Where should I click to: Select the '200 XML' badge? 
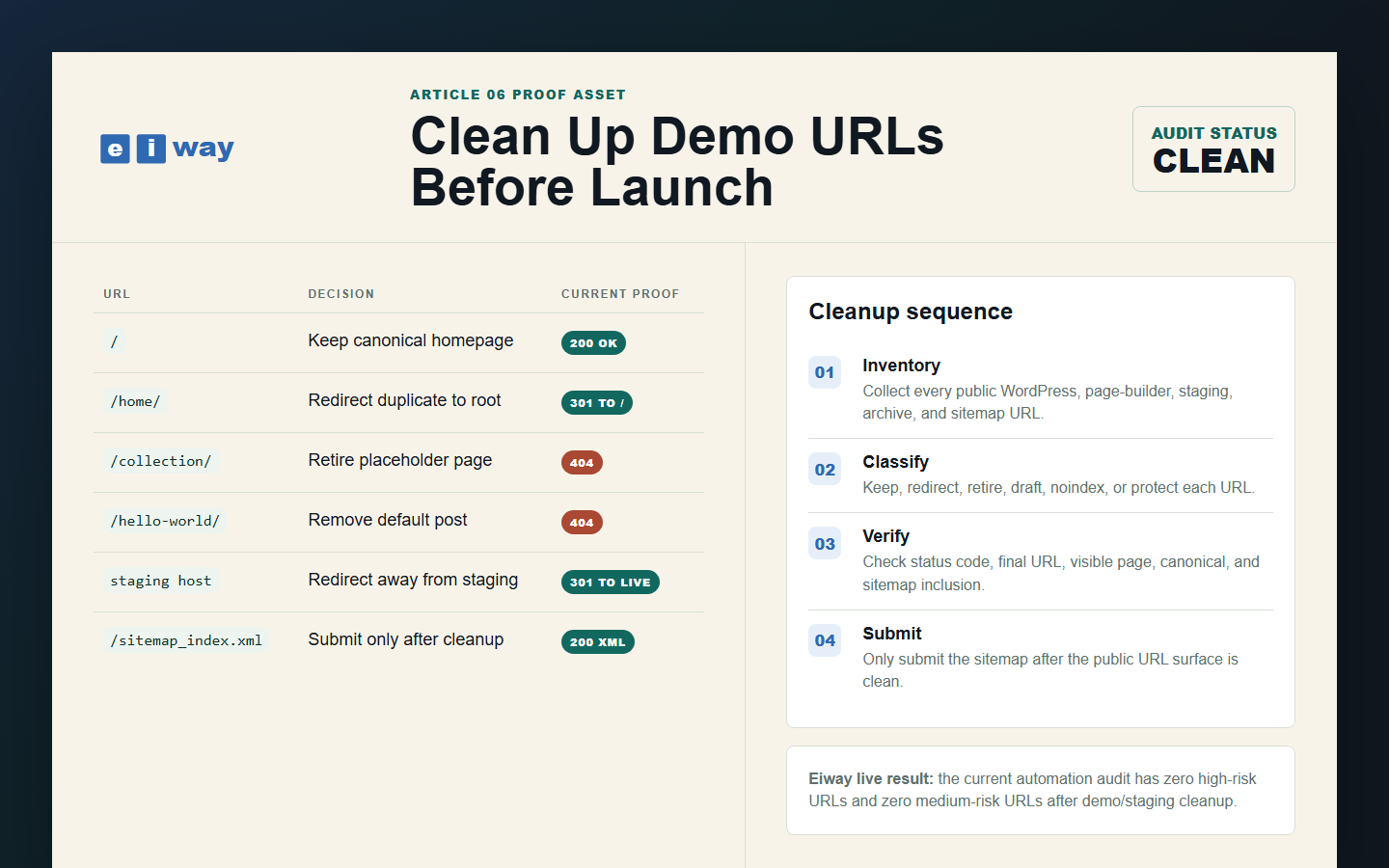click(x=598, y=642)
